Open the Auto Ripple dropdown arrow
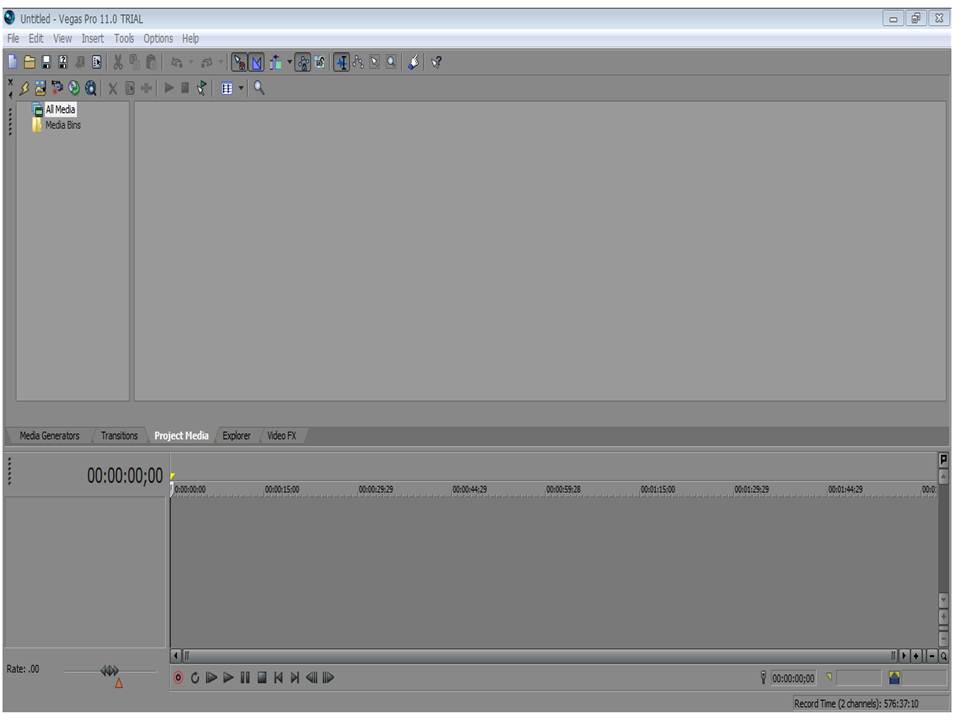This screenshot has height=720, width=960. coord(290,62)
